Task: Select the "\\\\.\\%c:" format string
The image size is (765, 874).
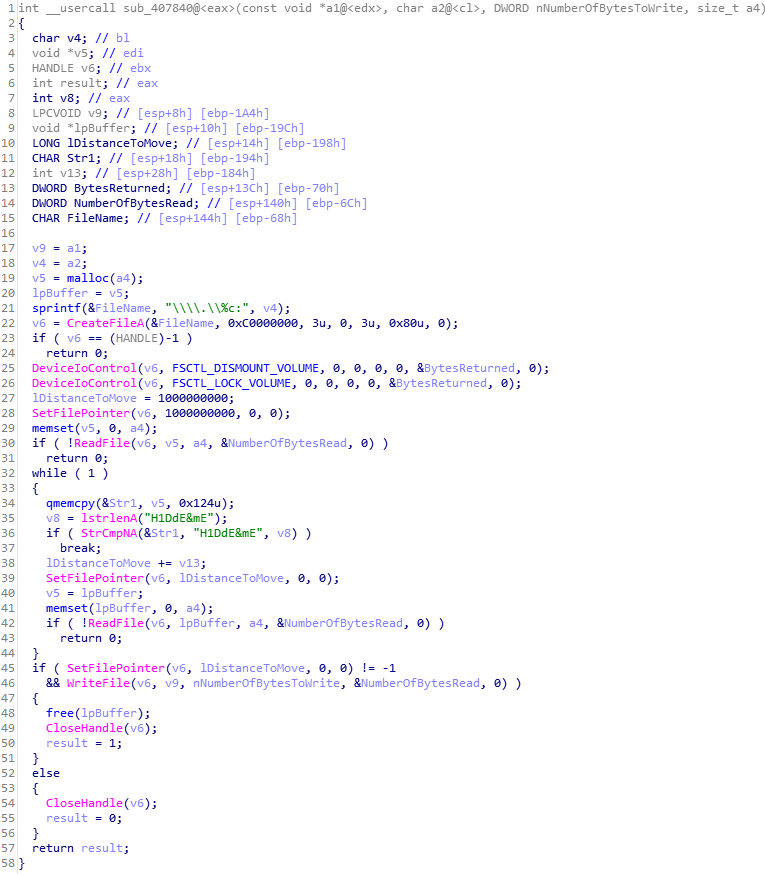Action: [x=207, y=308]
